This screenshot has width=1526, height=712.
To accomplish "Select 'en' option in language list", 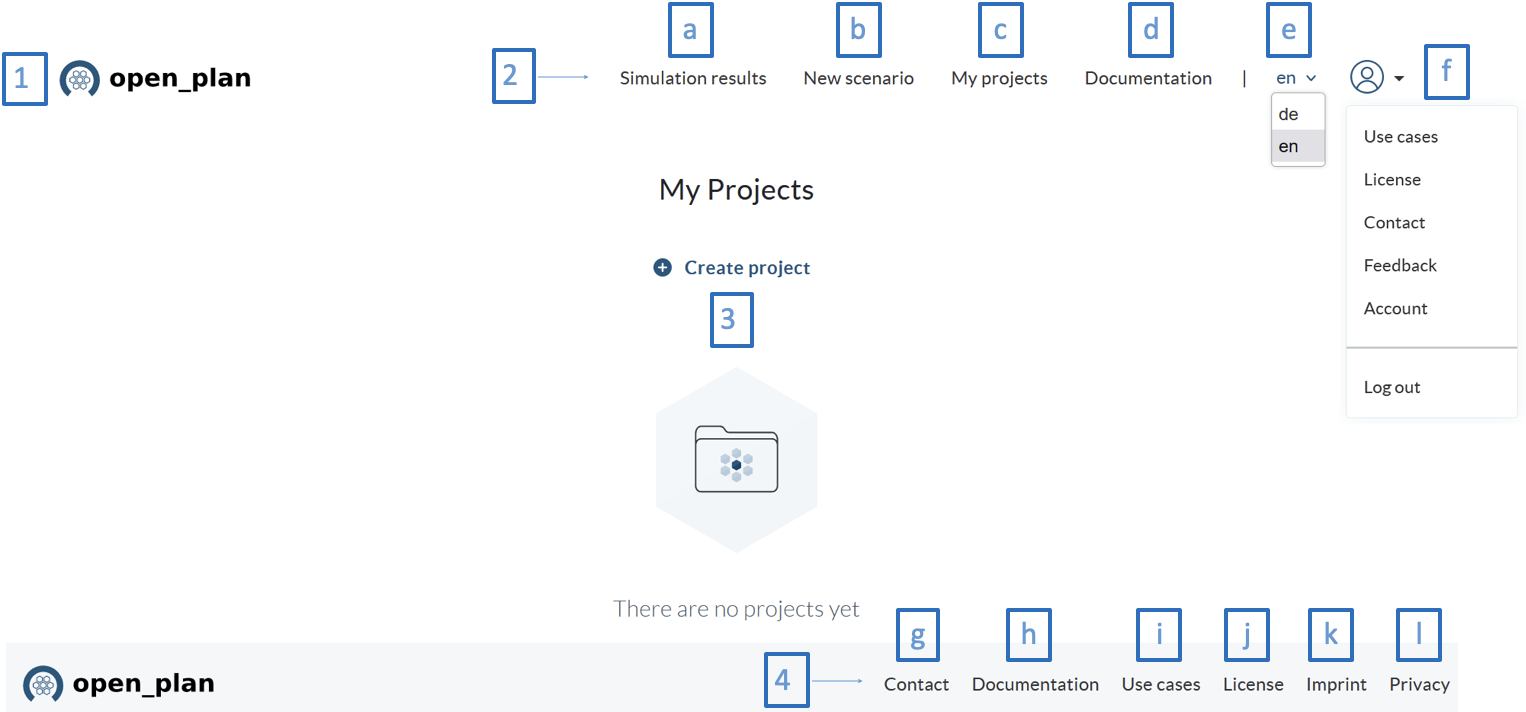I will (1289, 147).
